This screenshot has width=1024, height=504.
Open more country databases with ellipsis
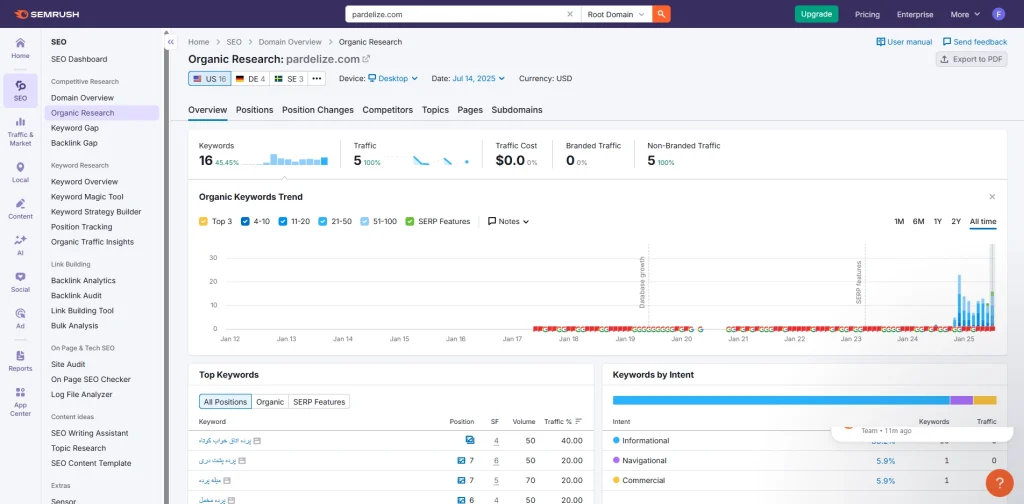tap(316, 78)
